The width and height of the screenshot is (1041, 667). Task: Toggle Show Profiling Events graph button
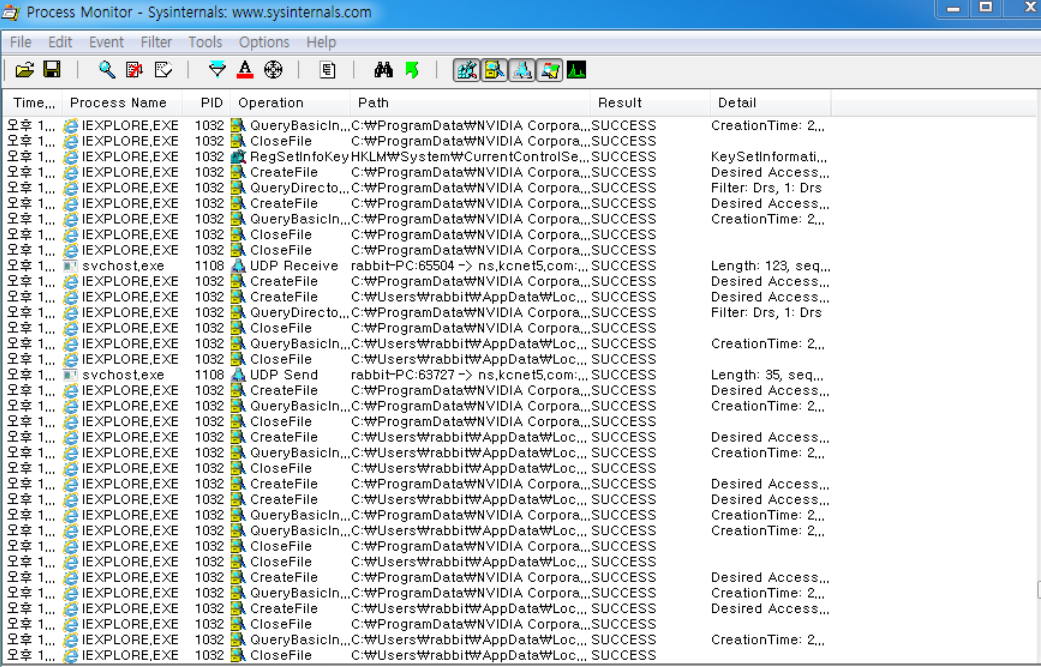pos(576,70)
